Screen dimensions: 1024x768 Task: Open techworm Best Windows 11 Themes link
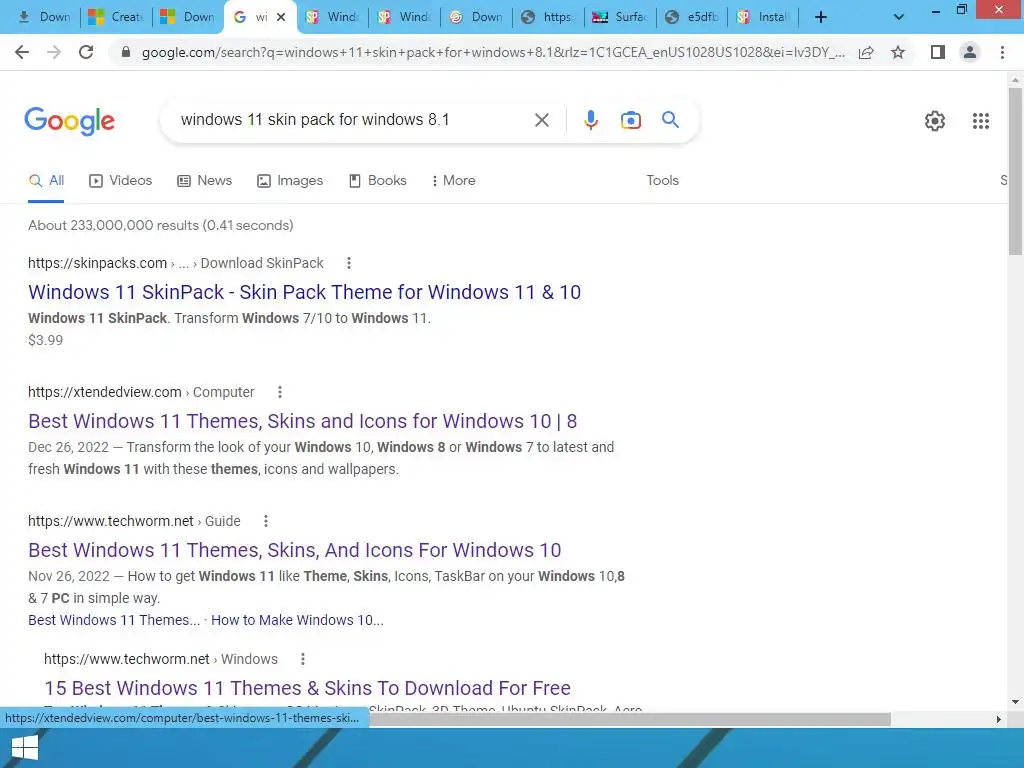pyautogui.click(x=295, y=550)
